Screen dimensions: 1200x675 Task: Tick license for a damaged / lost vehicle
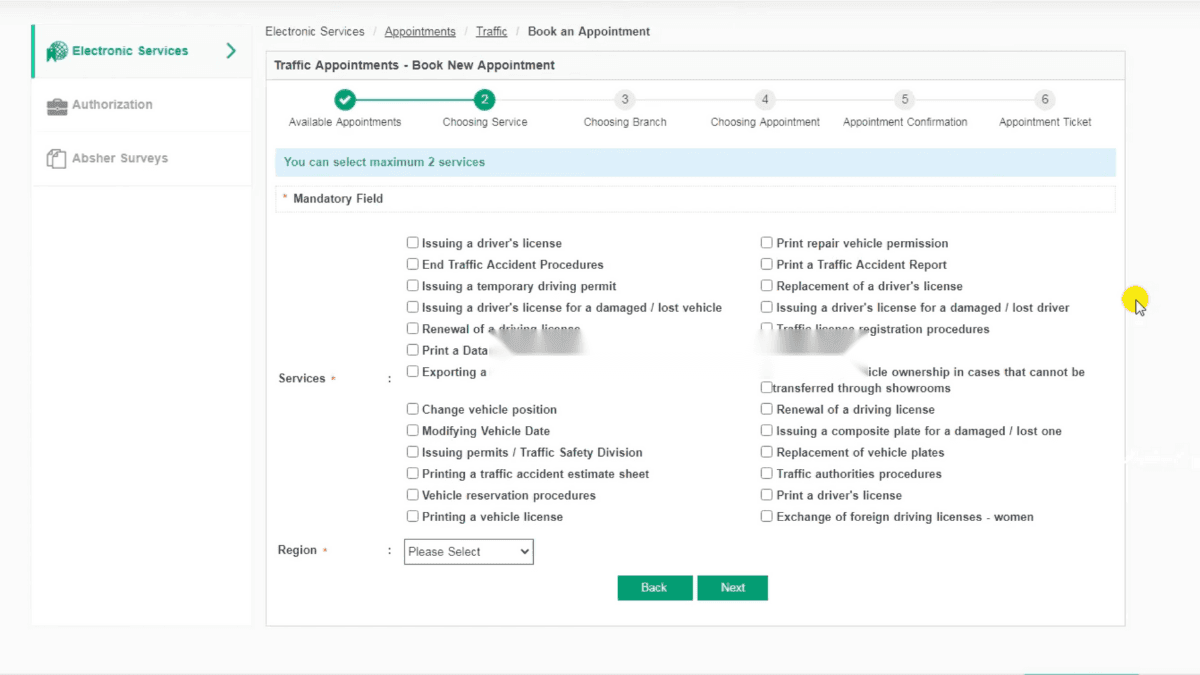point(413,308)
